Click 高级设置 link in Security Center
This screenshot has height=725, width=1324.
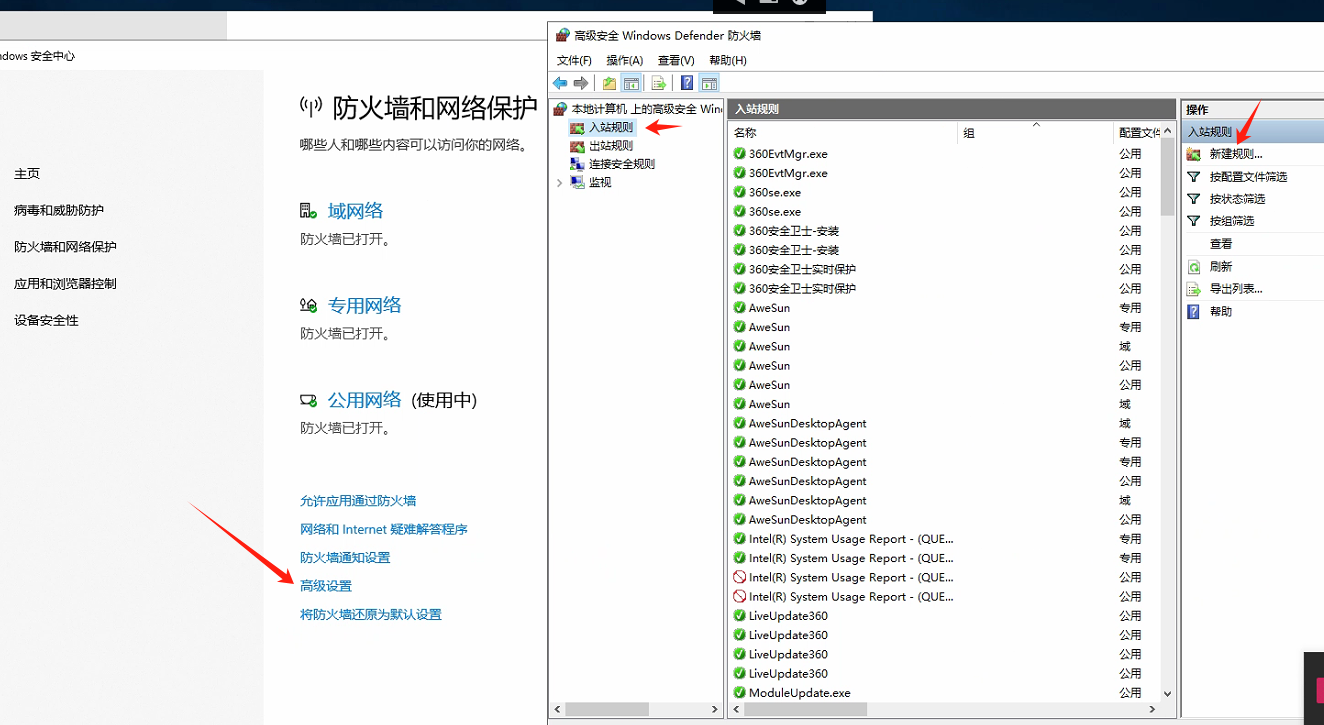point(326,586)
